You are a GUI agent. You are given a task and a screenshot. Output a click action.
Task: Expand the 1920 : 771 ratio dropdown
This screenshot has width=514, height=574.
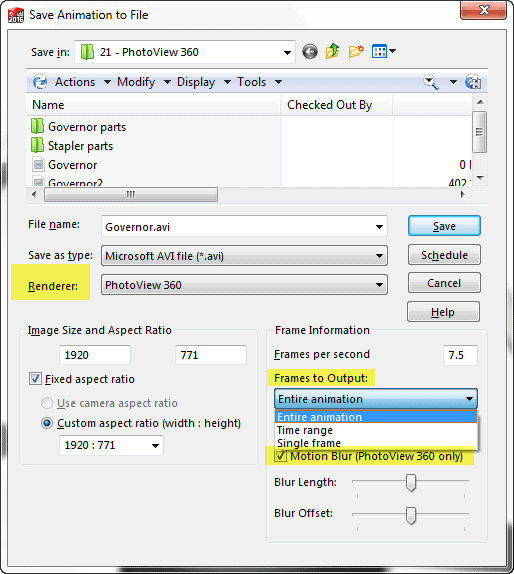pyautogui.click(x=111, y=445)
